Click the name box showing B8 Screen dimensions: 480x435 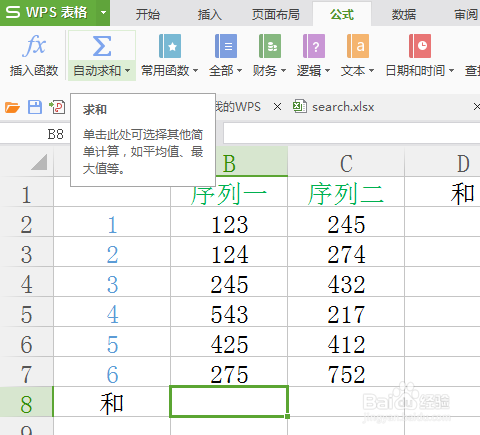point(35,134)
